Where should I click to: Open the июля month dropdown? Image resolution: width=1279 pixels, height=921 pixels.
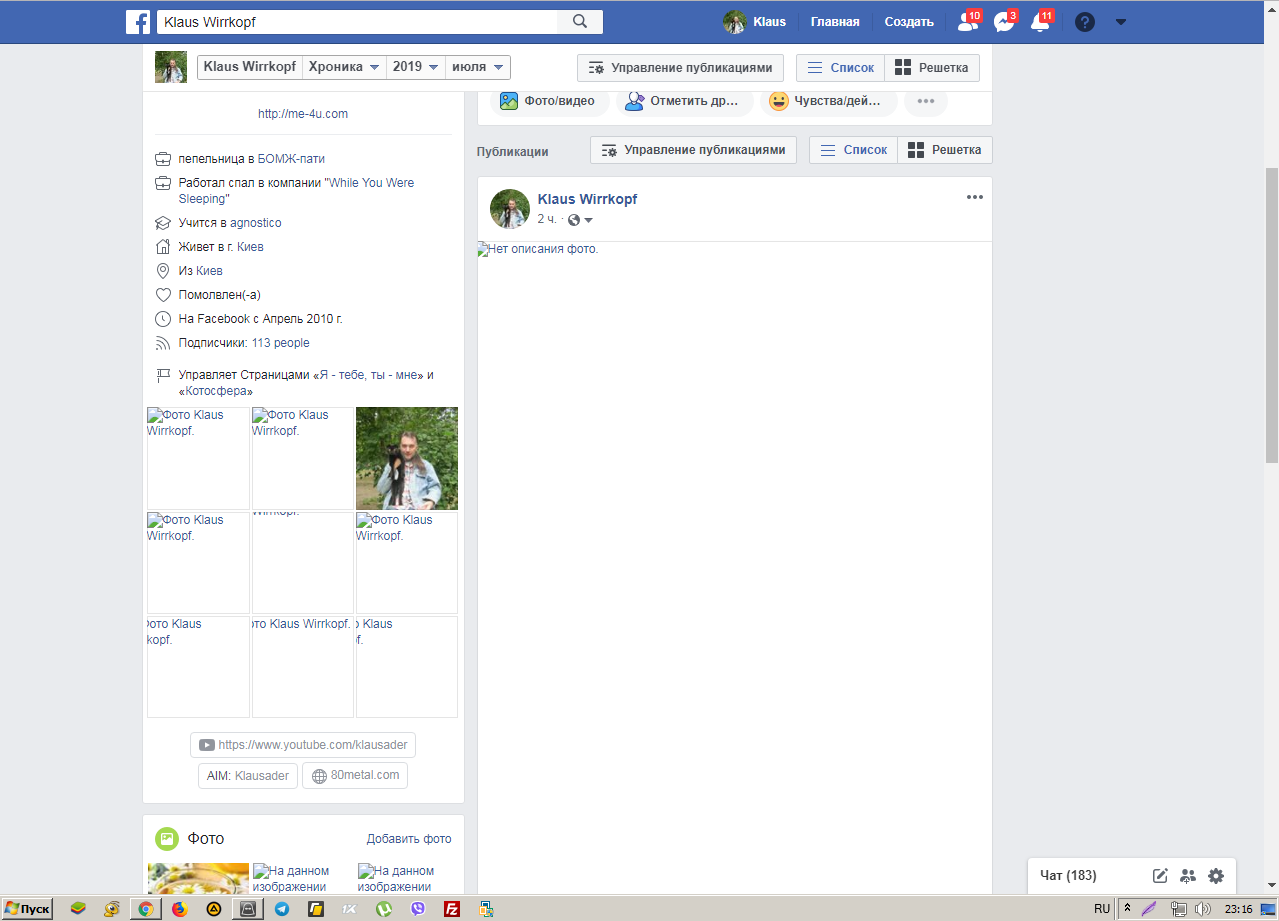(x=478, y=67)
